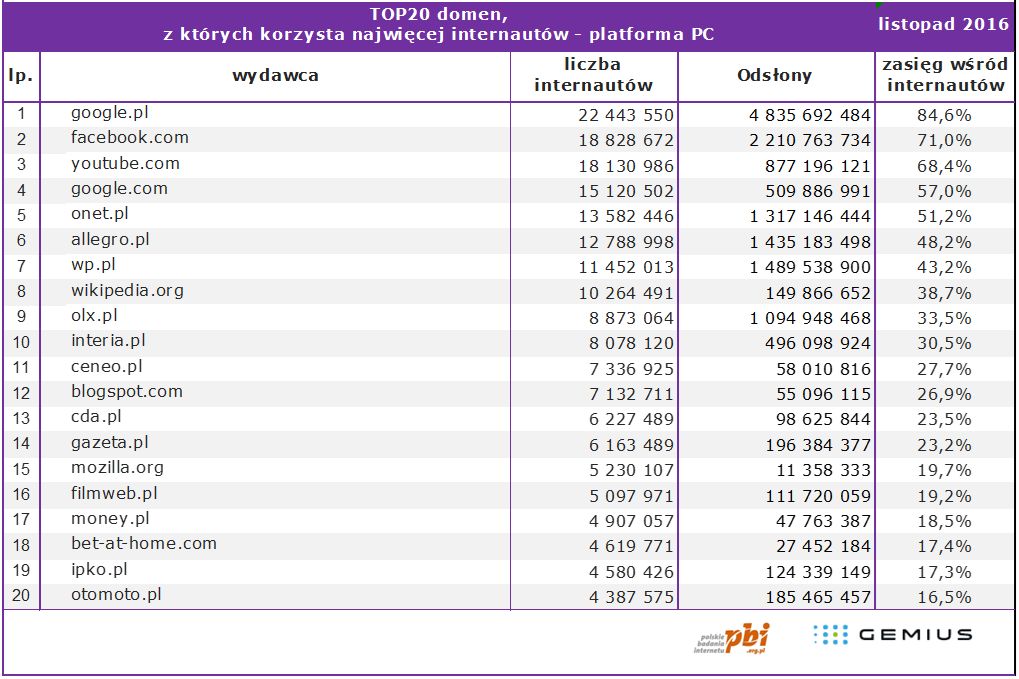Click the 84,6% reach value

click(944, 115)
